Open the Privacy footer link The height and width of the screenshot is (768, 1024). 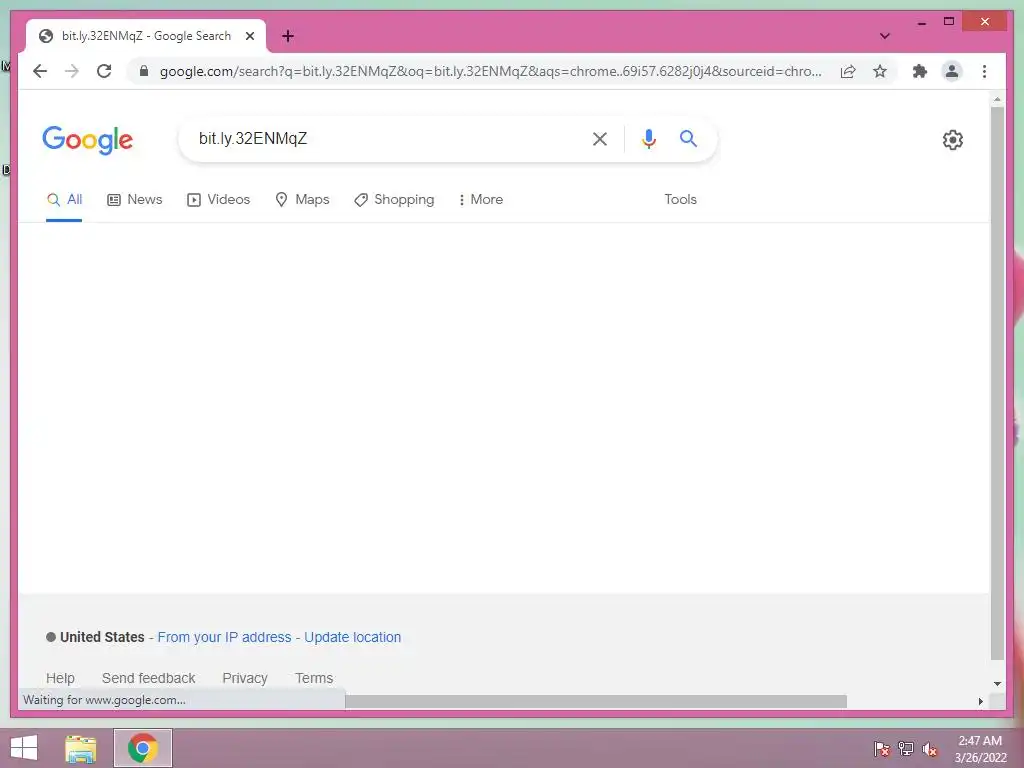point(245,678)
